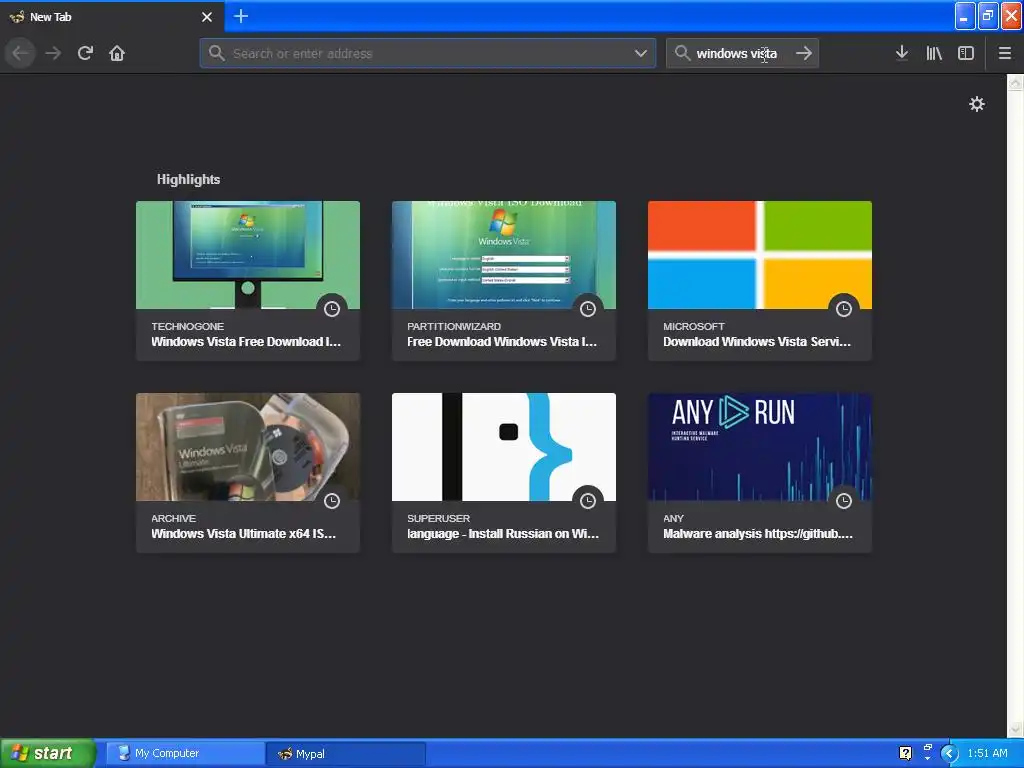Viewport: 1024px width, 768px height.
Task: Click history clock icon on Superuser card
Action: [588, 501]
